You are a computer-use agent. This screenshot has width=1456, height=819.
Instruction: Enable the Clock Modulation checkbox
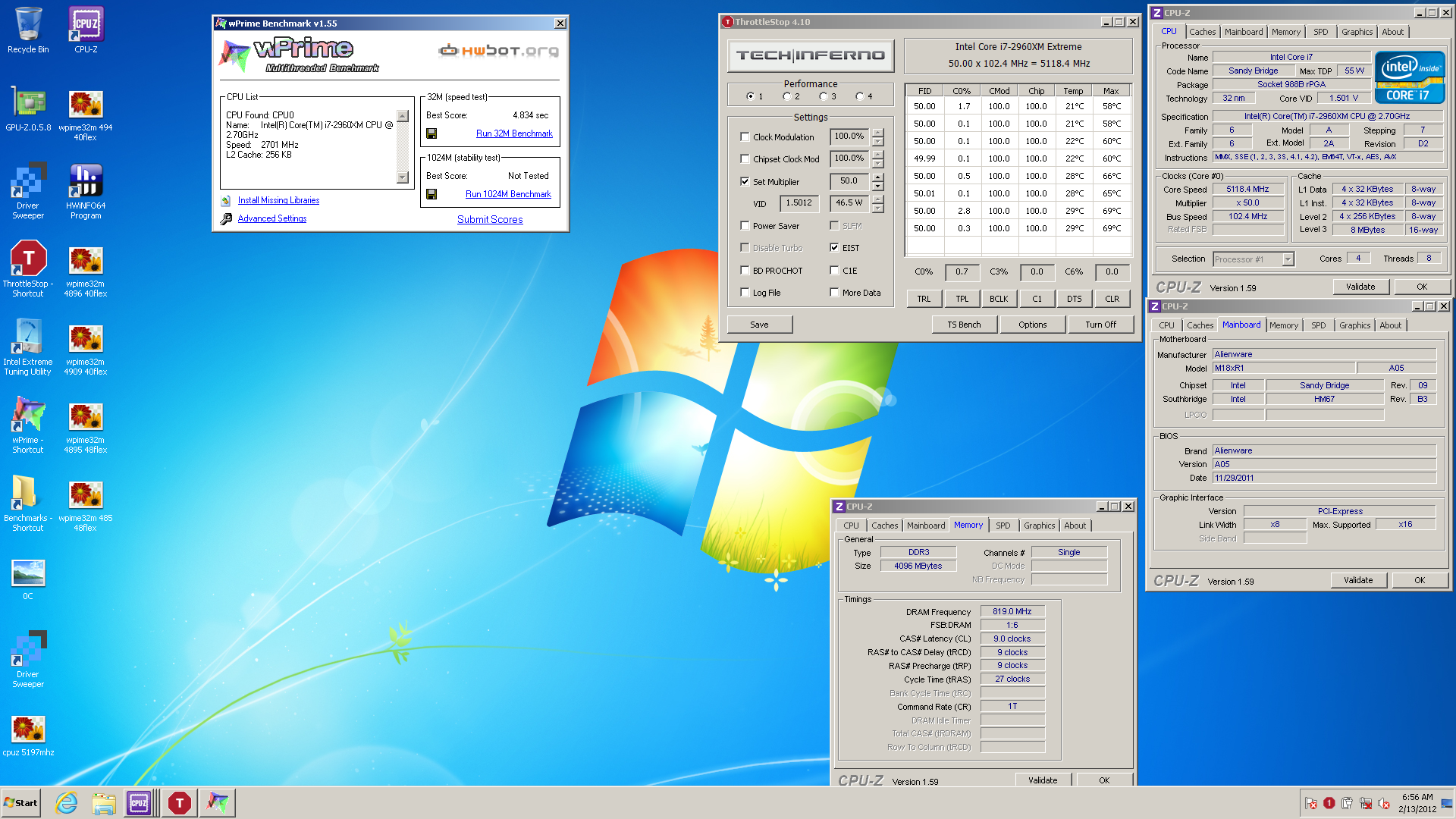pos(745,137)
